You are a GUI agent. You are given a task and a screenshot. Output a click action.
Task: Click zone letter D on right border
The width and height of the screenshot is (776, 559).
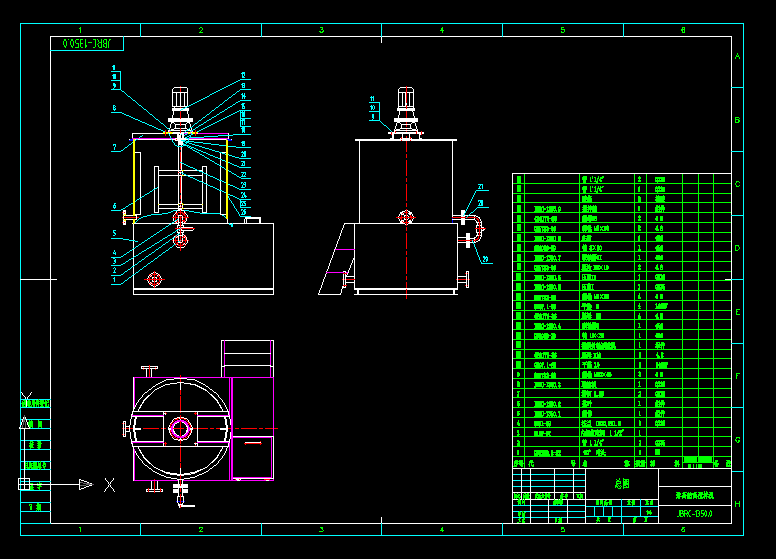tap(737, 248)
